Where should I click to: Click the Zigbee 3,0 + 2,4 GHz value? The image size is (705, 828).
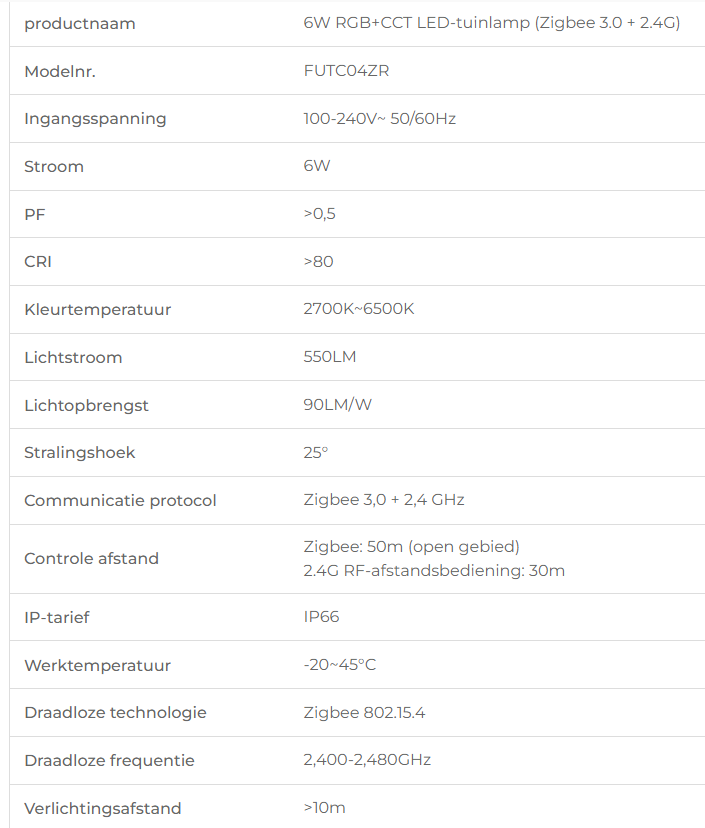(384, 500)
